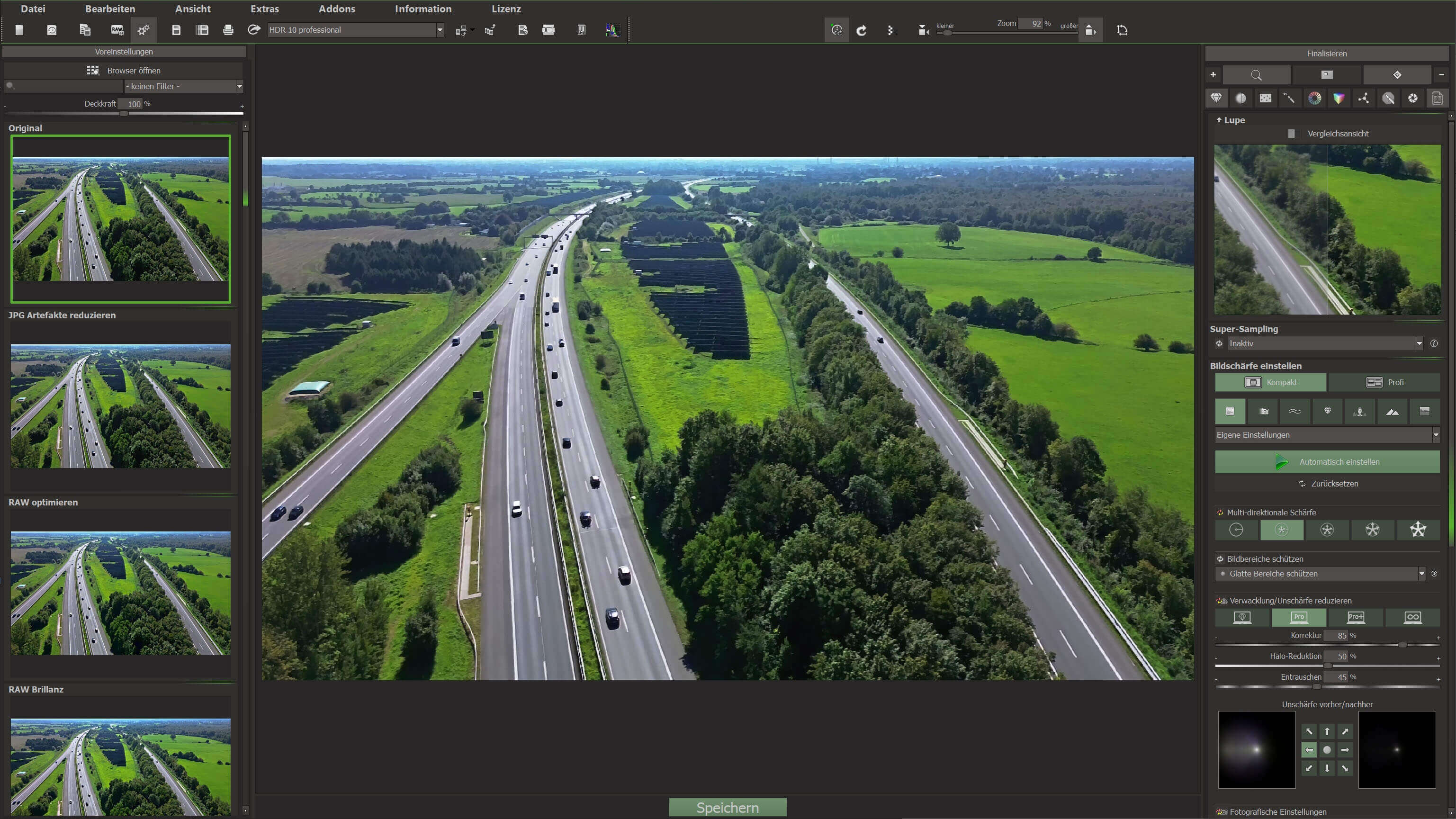
Task: Click the printer icon in toolbar
Action: (228, 30)
